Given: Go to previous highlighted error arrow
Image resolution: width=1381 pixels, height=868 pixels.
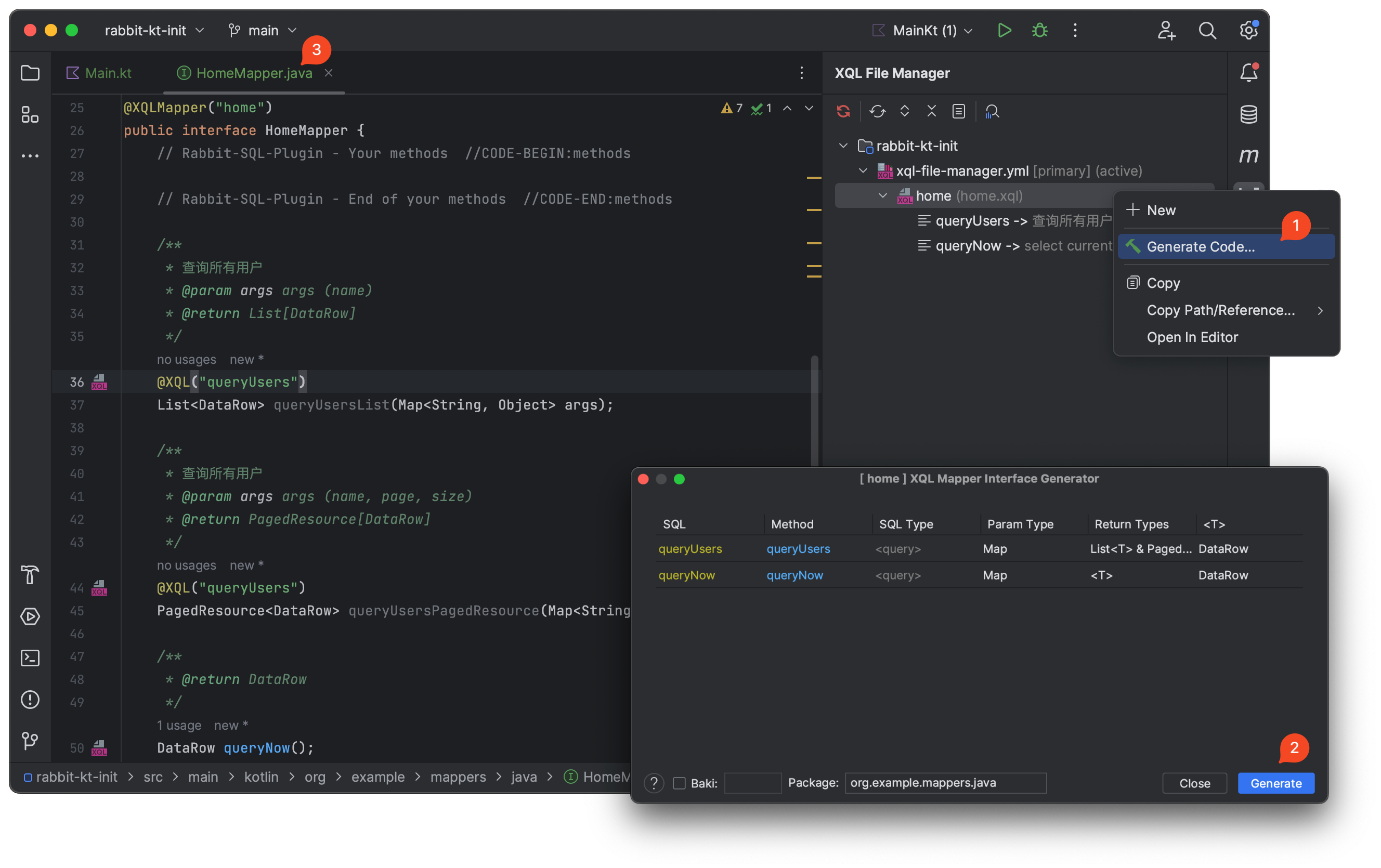Looking at the screenshot, I should click(x=787, y=108).
